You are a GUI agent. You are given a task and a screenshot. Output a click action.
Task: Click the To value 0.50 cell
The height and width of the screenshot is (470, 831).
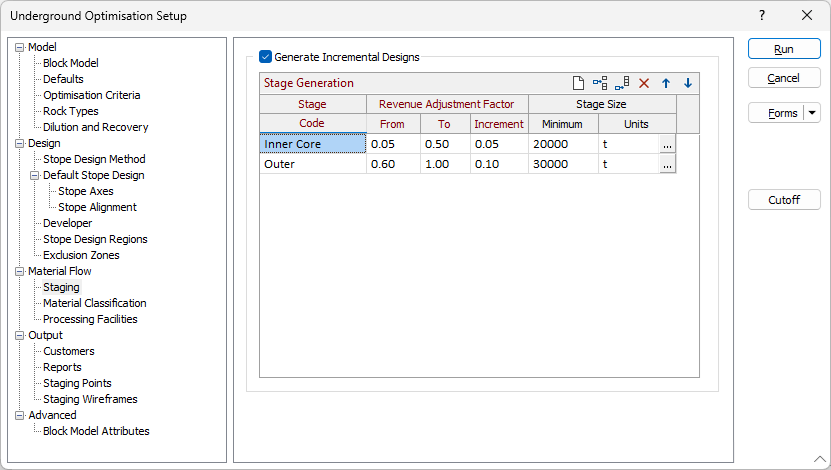tap(445, 144)
